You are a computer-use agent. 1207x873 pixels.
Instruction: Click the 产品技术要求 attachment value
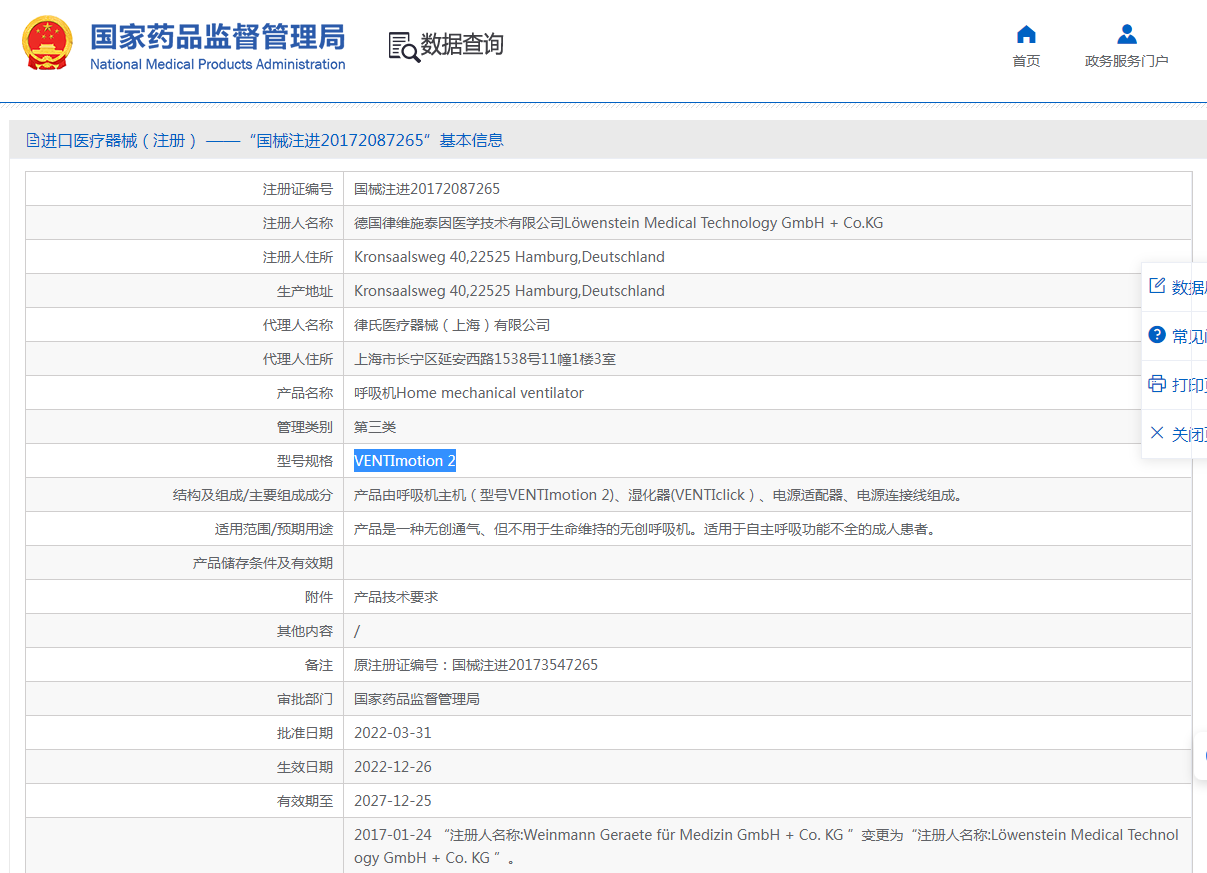pyautogui.click(x=396, y=597)
